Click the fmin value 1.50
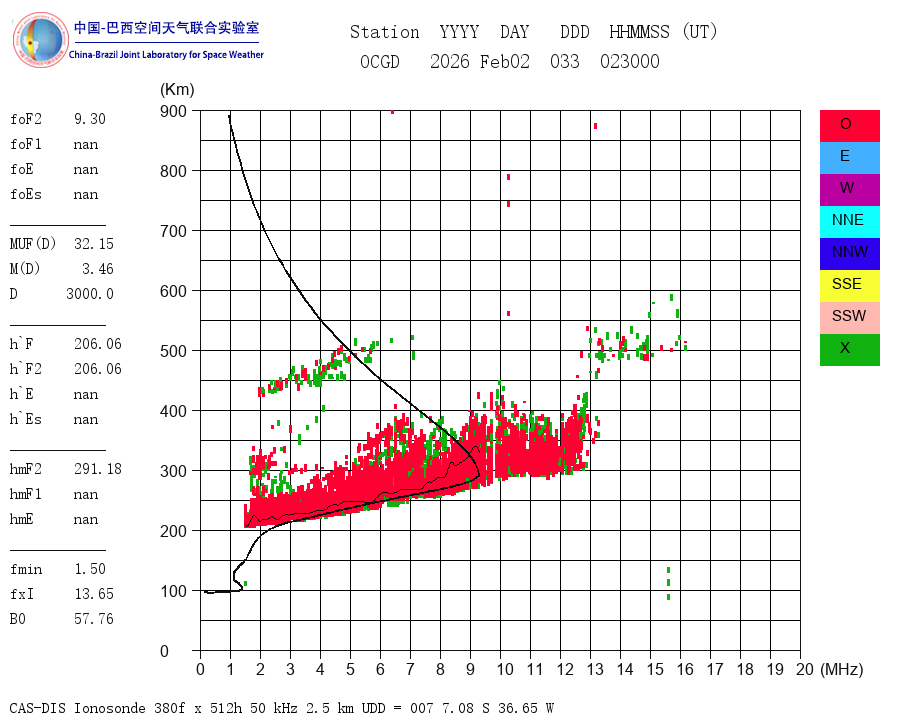Screen dimensions: 900x720 pos(89,569)
